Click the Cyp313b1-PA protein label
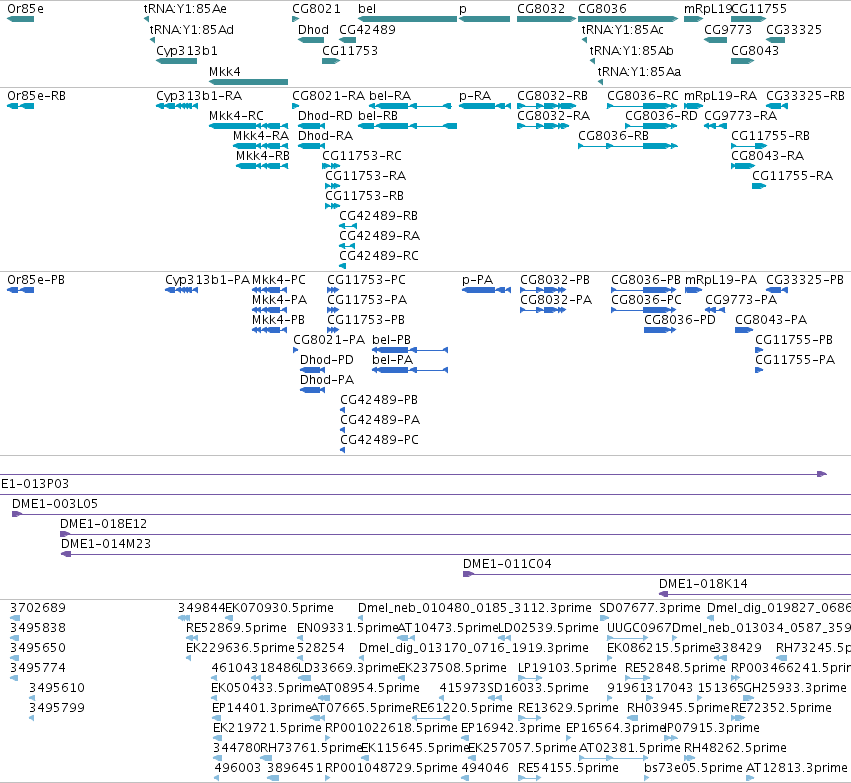This screenshot has height=783, width=851. [x=207, y=279]
